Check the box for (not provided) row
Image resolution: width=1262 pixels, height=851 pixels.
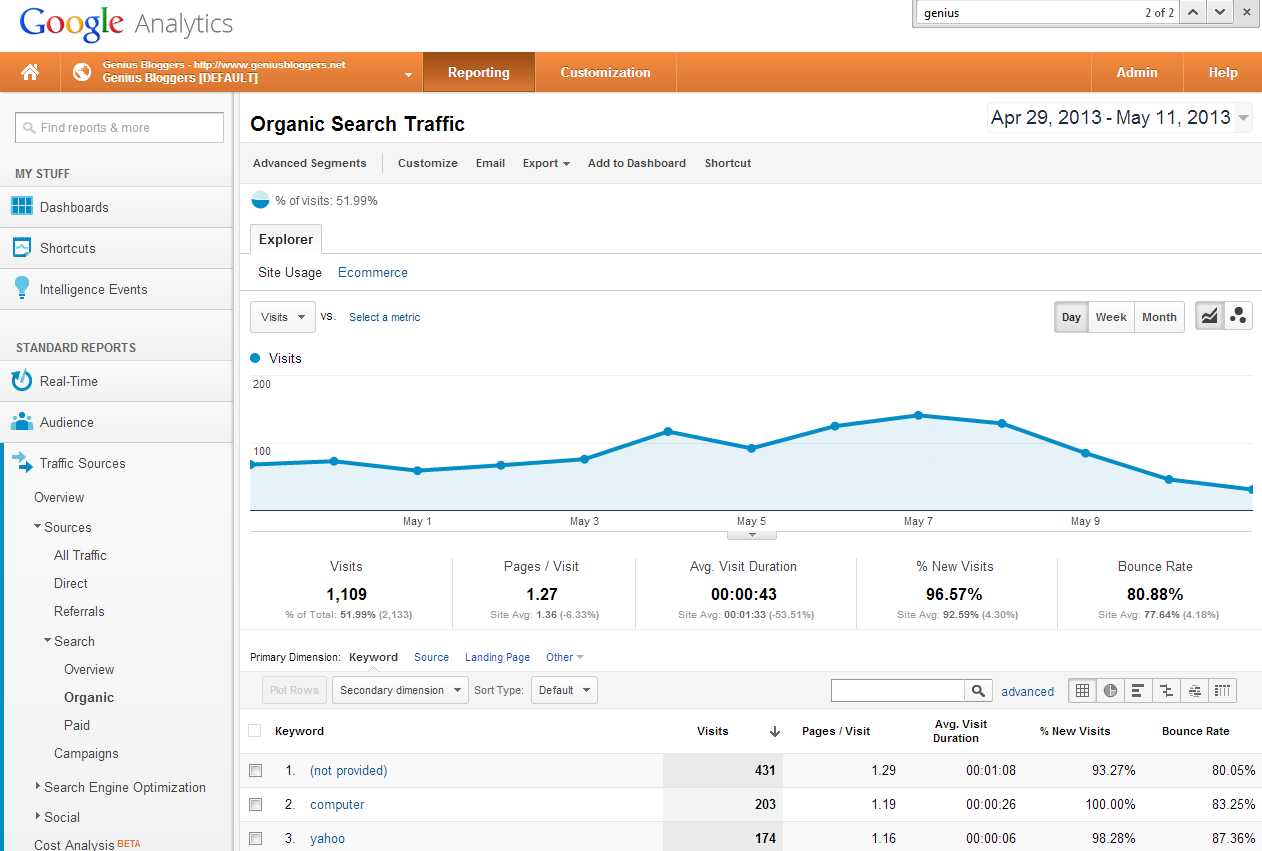(256, 771)
